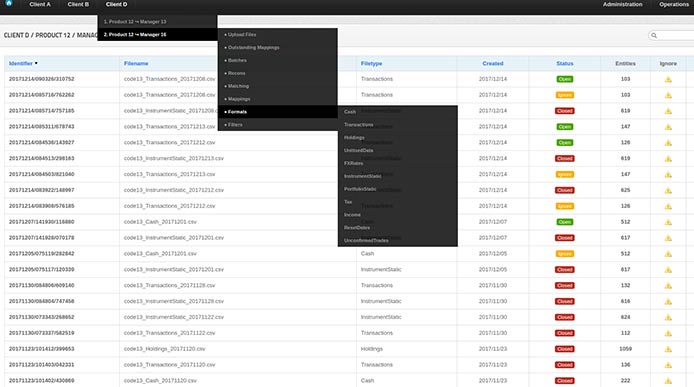Pick Tax format in the submenu

397,202
